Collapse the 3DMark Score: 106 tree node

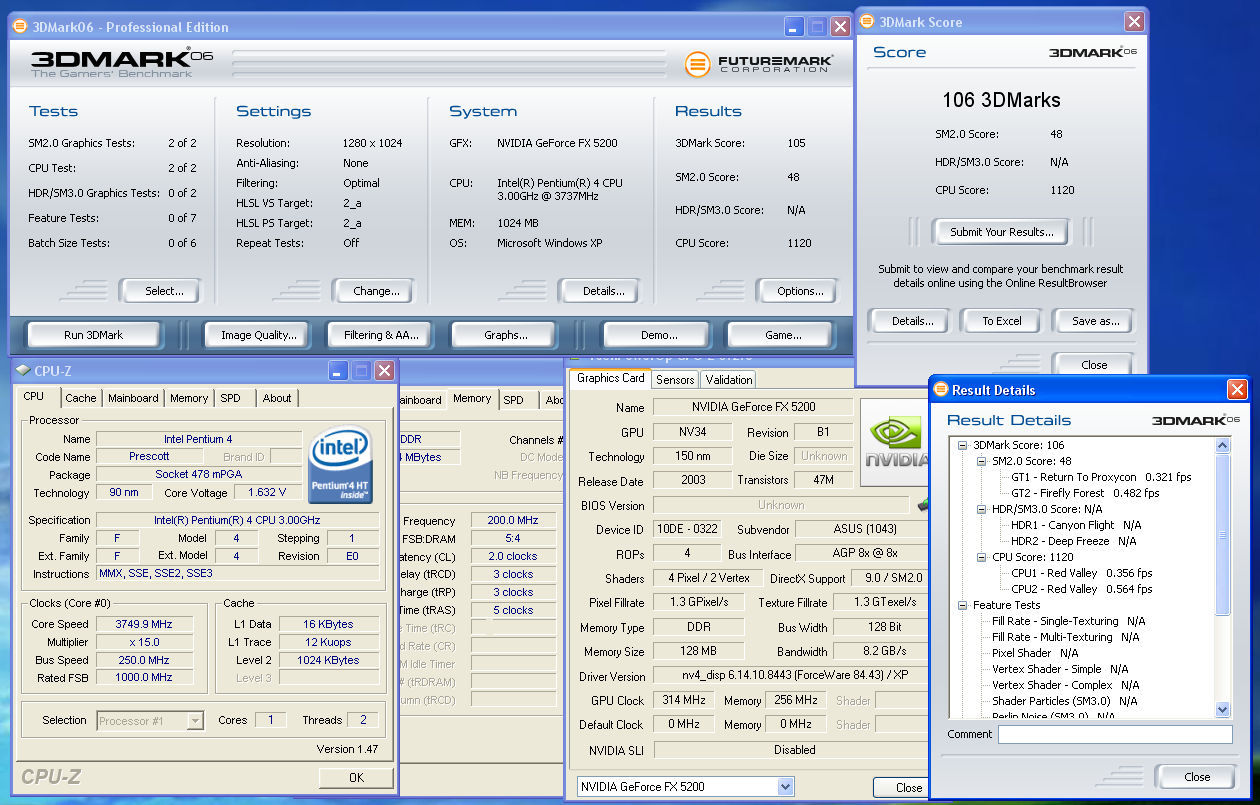point(962,445)
